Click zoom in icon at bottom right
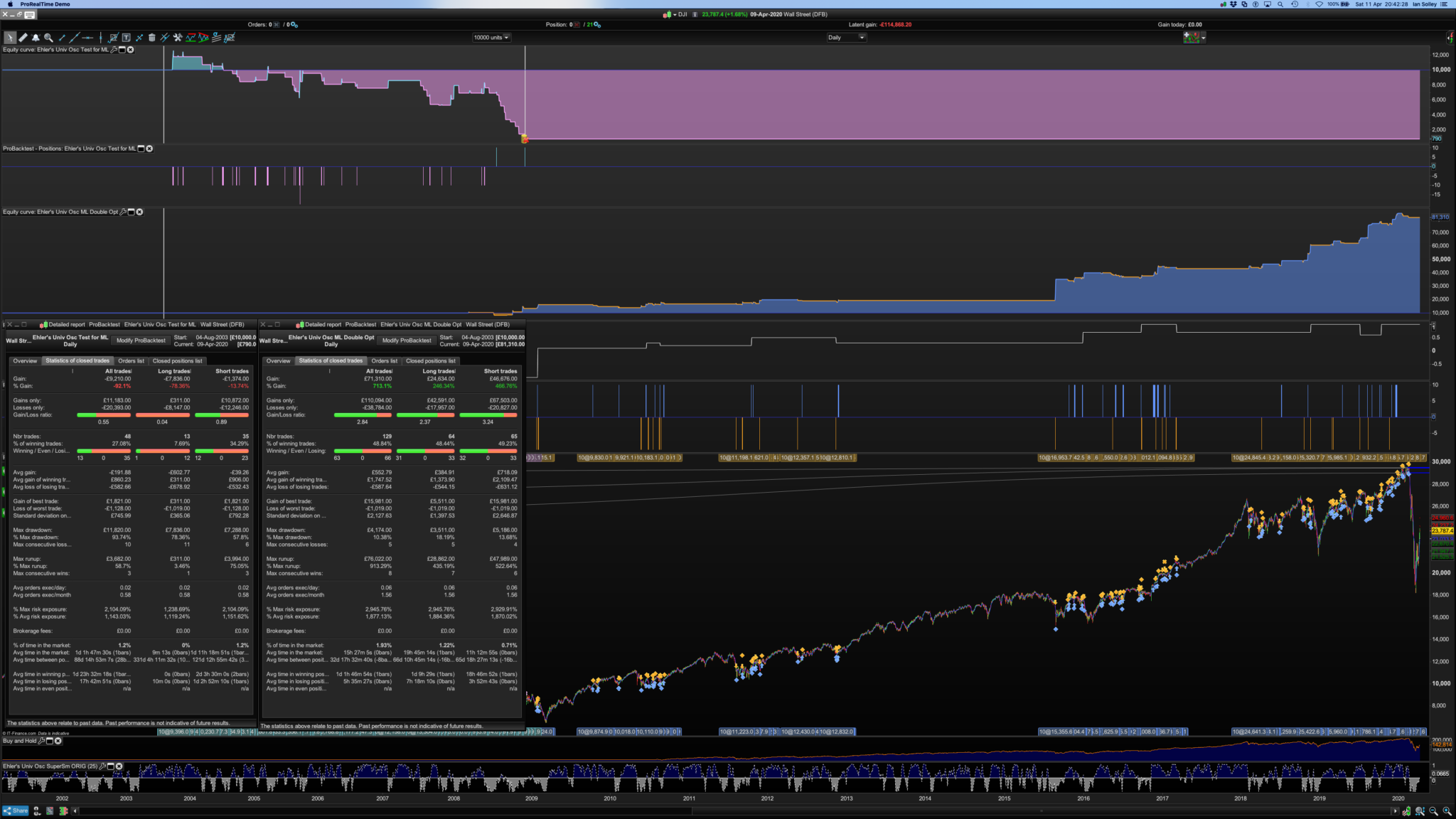The width and height of the screenshot is (1456, 819). [1447, 811]
